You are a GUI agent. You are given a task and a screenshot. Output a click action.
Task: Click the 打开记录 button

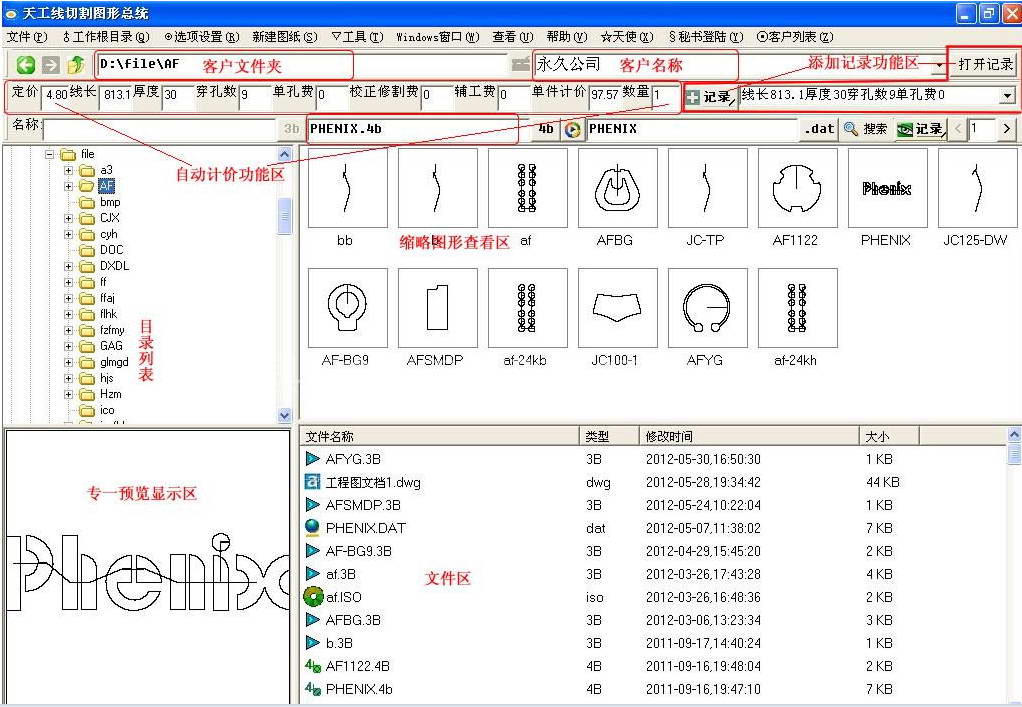coord(986,64)
